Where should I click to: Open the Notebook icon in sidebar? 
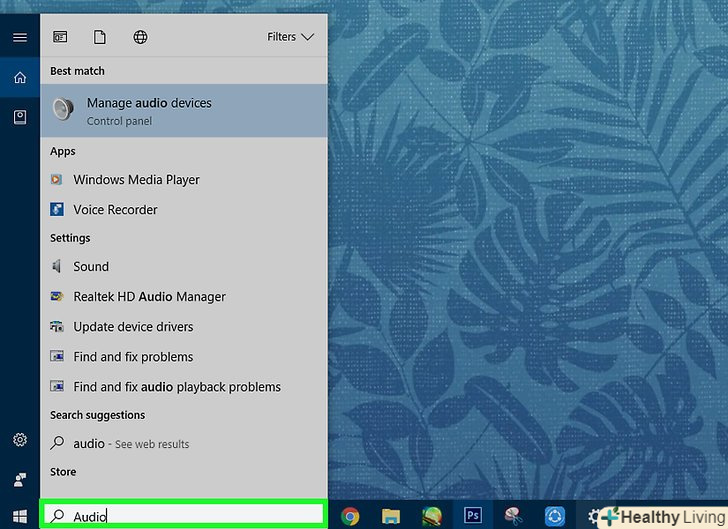[19, 117]
